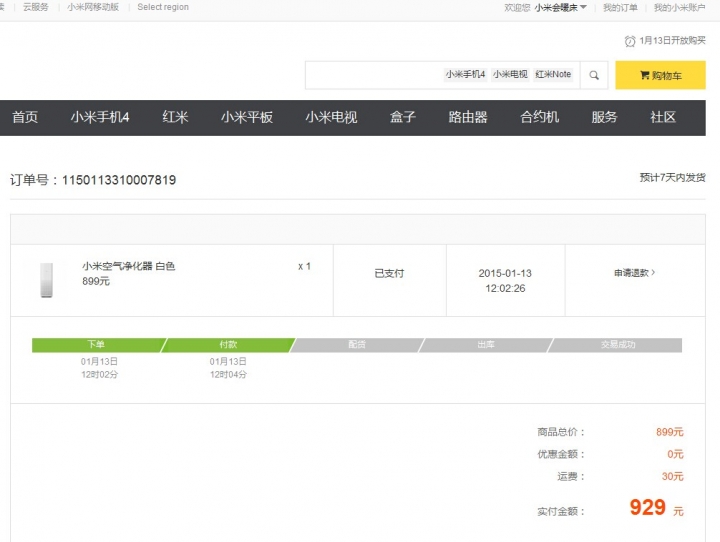Click 1月13日开放购买 notice text
720x542 pixels.
tap(672, 40)
